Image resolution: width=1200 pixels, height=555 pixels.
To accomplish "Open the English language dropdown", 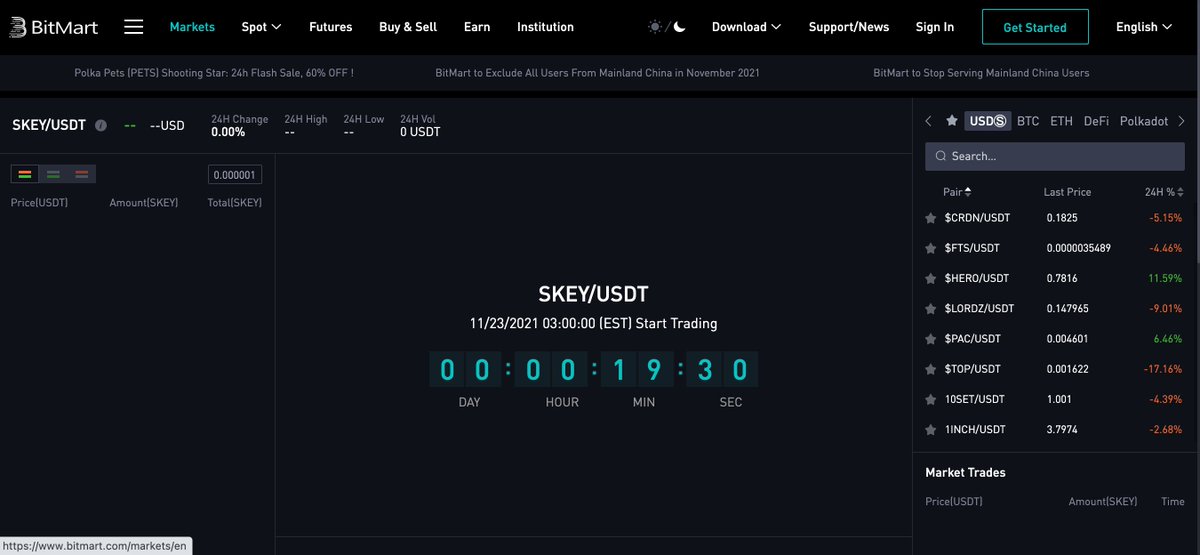I will point(1144,27).
